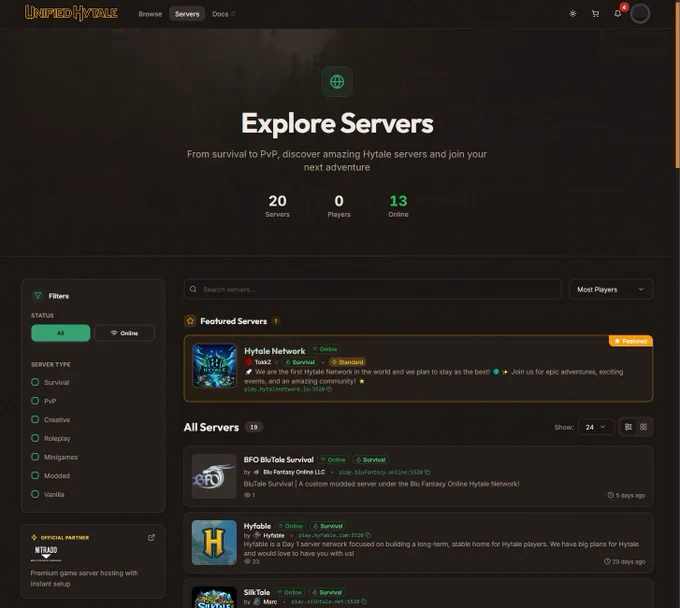Screen dimensions: 680x608
Task: Check the Vanilla server type filter
Action: click(x=35, y=494)
